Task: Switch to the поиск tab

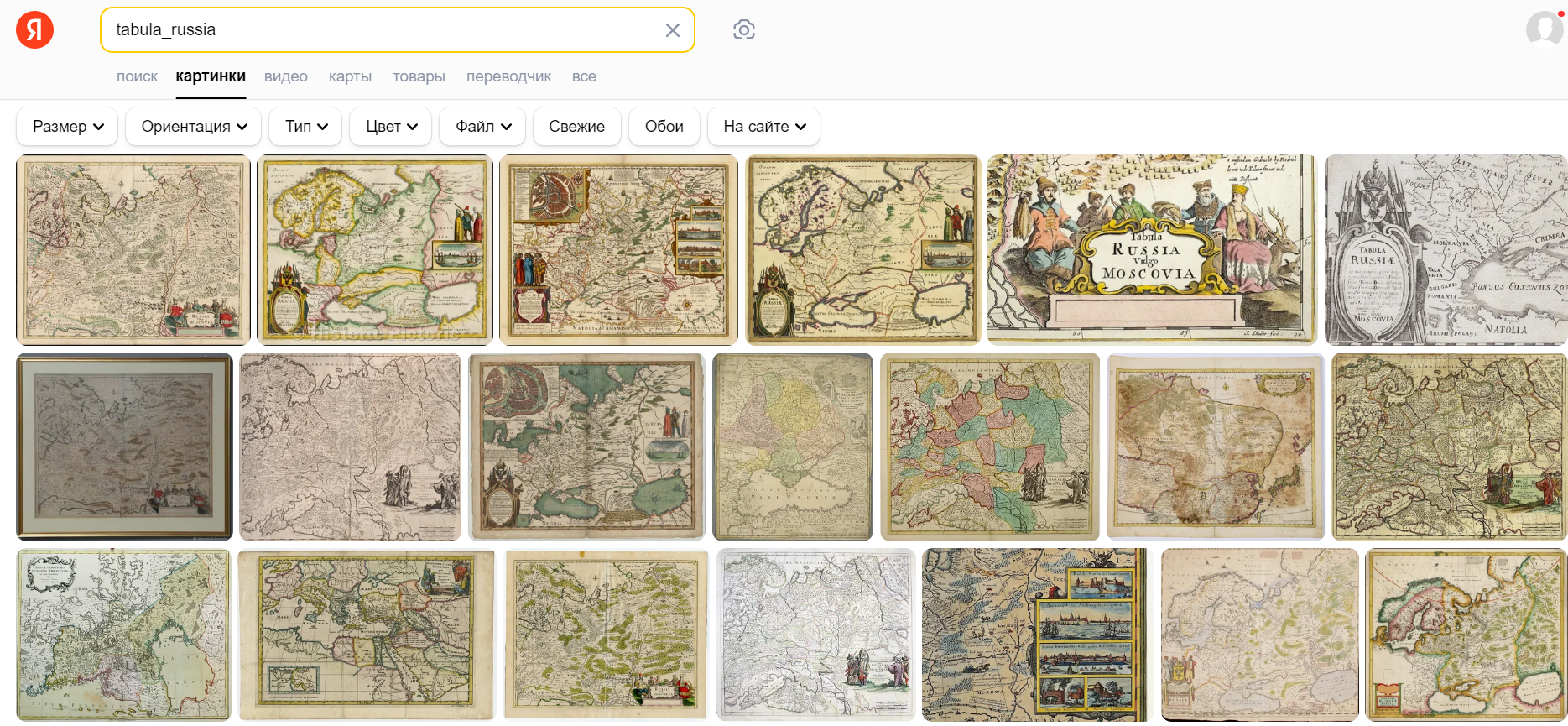Action: (x=137, y=76)
